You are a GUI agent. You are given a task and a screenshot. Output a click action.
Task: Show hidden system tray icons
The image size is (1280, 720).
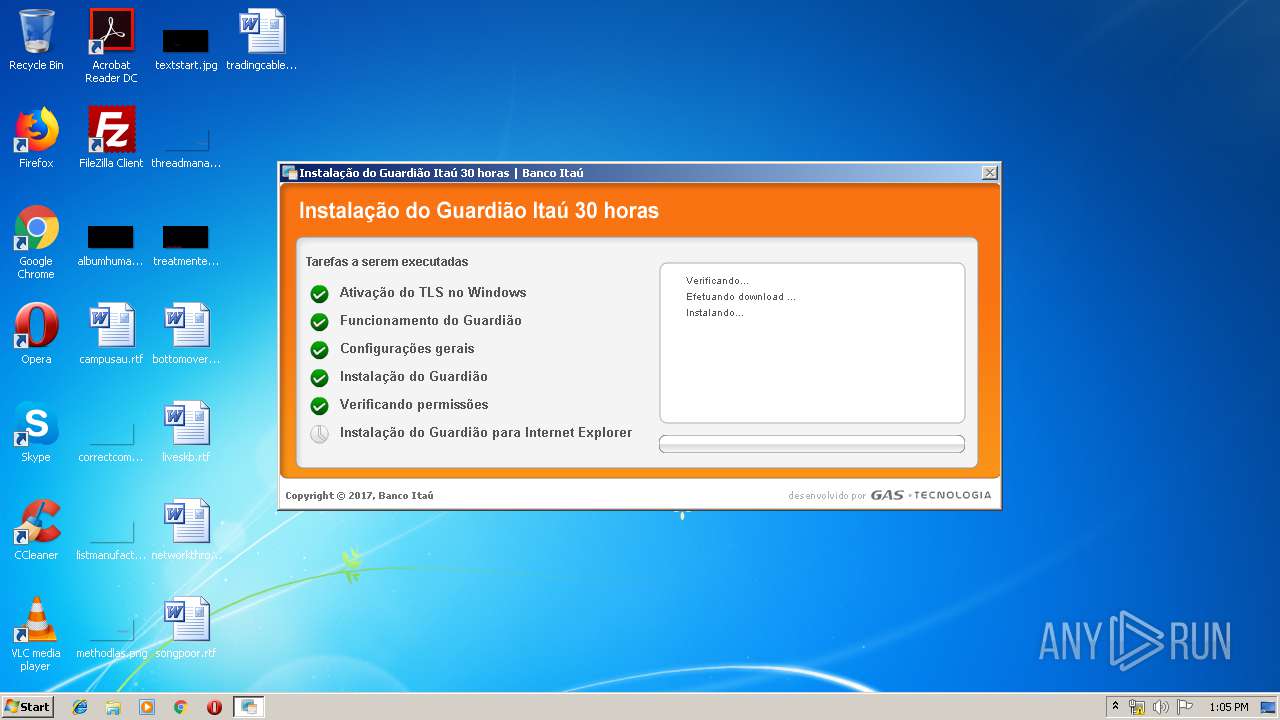pos(1115,707)
